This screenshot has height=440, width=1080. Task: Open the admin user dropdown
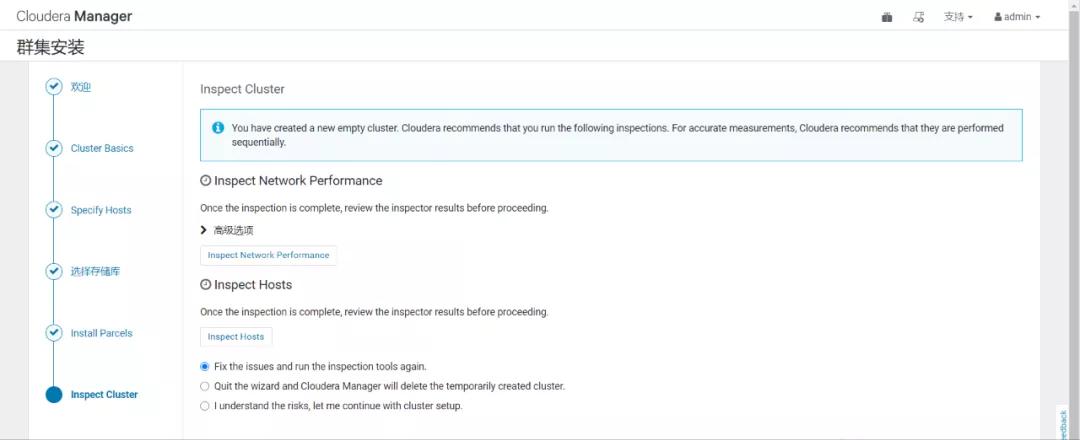pyautogui.click(x=1016, y=17)
